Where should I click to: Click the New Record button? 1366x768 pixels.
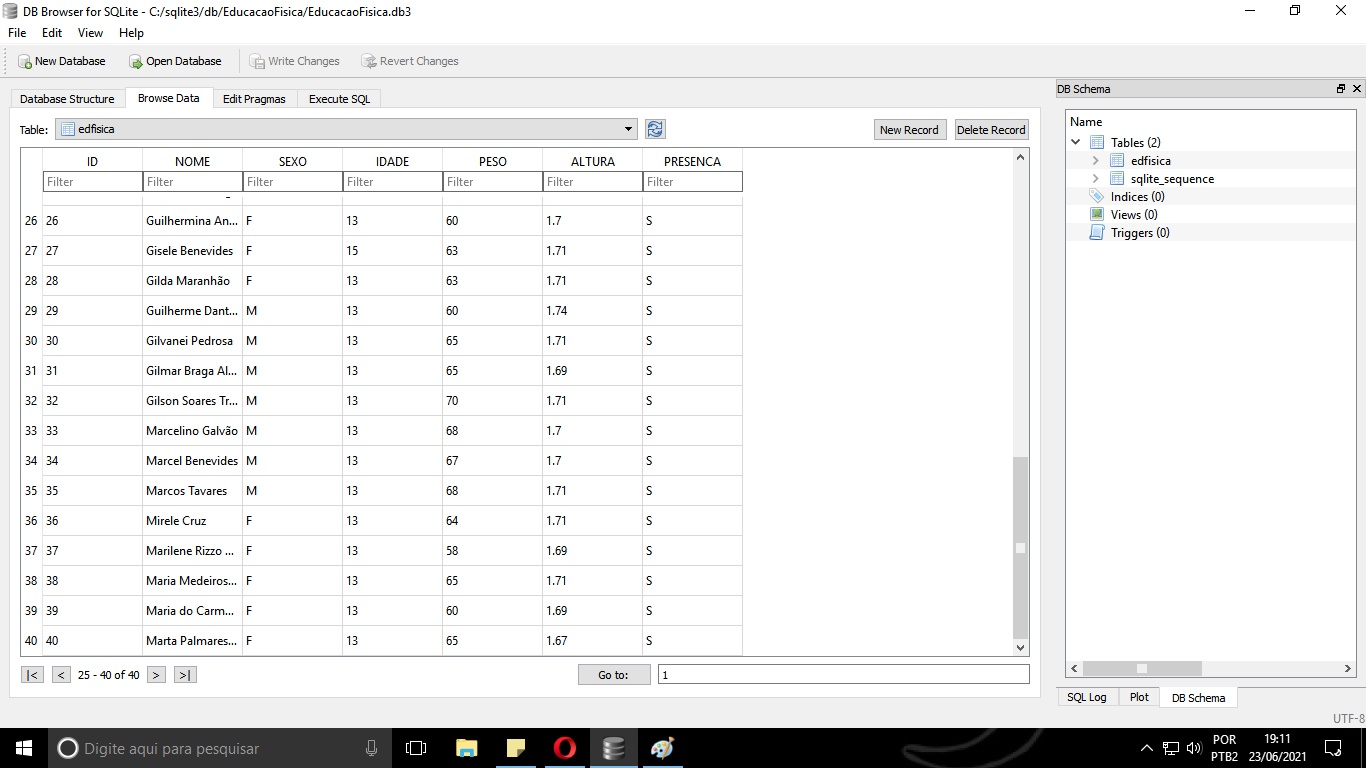coord(909,129)
